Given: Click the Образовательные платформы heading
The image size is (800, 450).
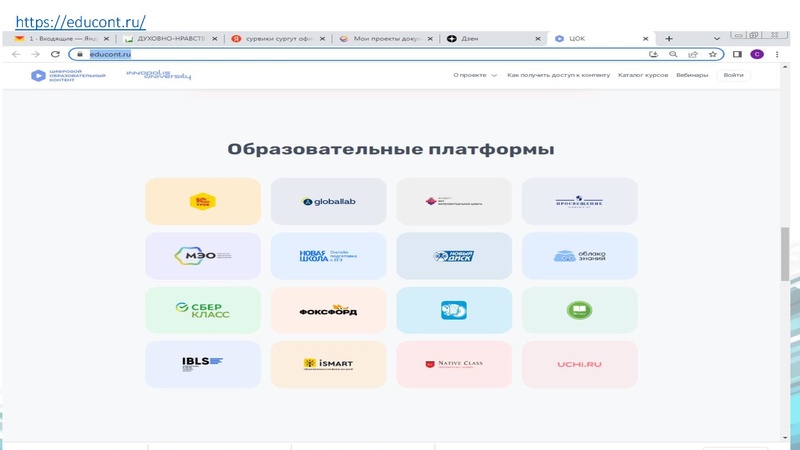Looking at the screenshot, I should [391, 149].
